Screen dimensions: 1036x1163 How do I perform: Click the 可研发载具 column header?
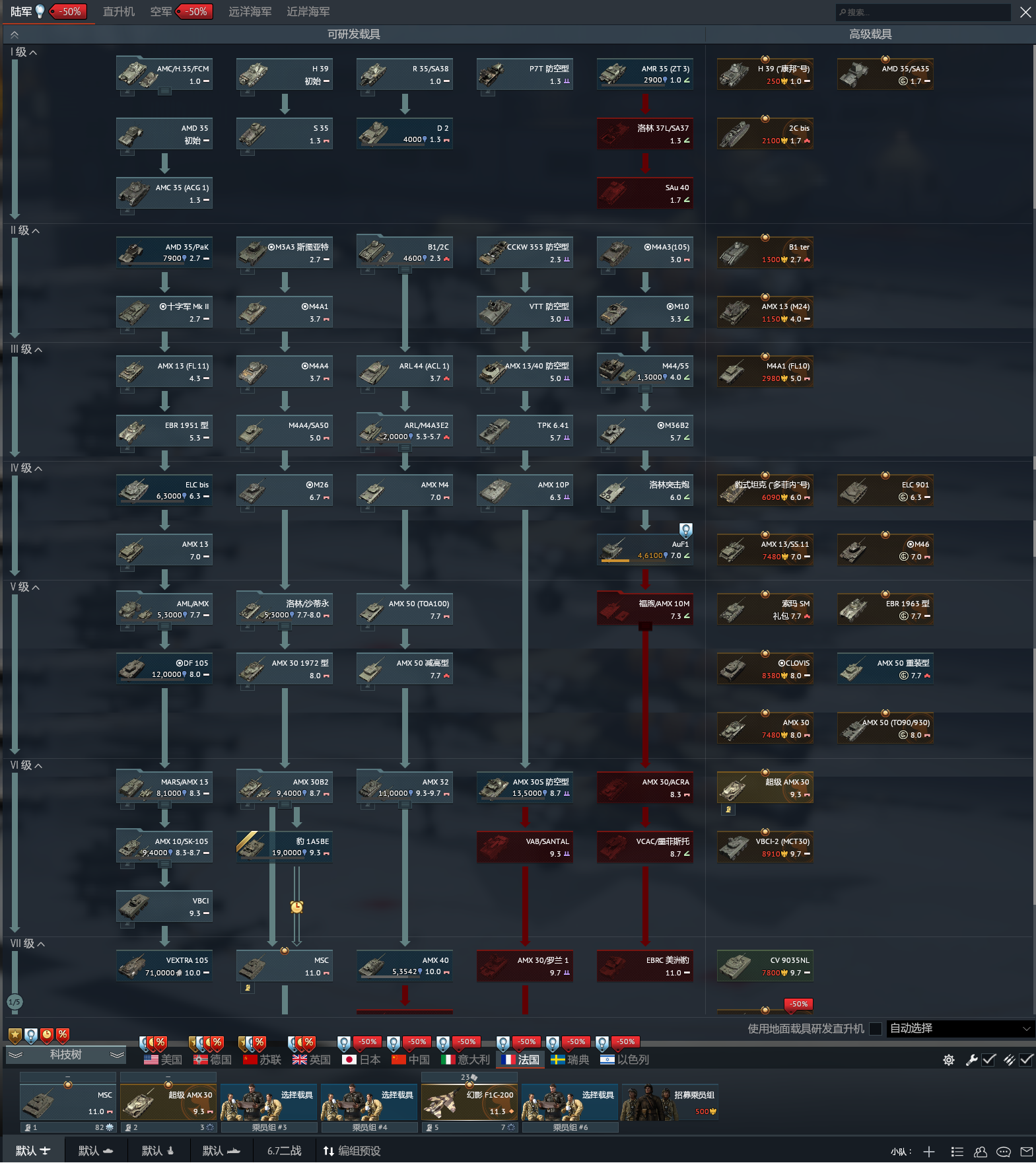pyautogui.click(x=354, y=34)
